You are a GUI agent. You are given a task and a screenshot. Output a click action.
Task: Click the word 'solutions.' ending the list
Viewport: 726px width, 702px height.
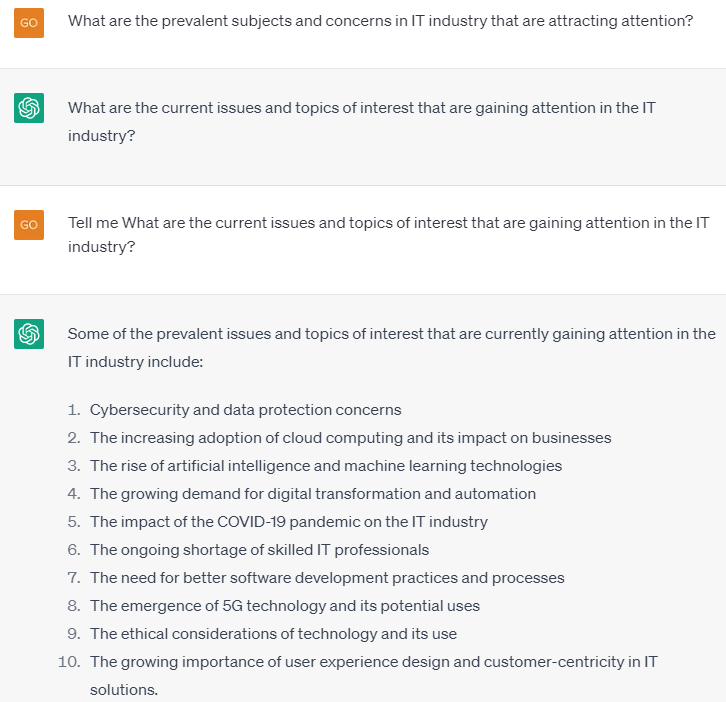pos(124,690)
